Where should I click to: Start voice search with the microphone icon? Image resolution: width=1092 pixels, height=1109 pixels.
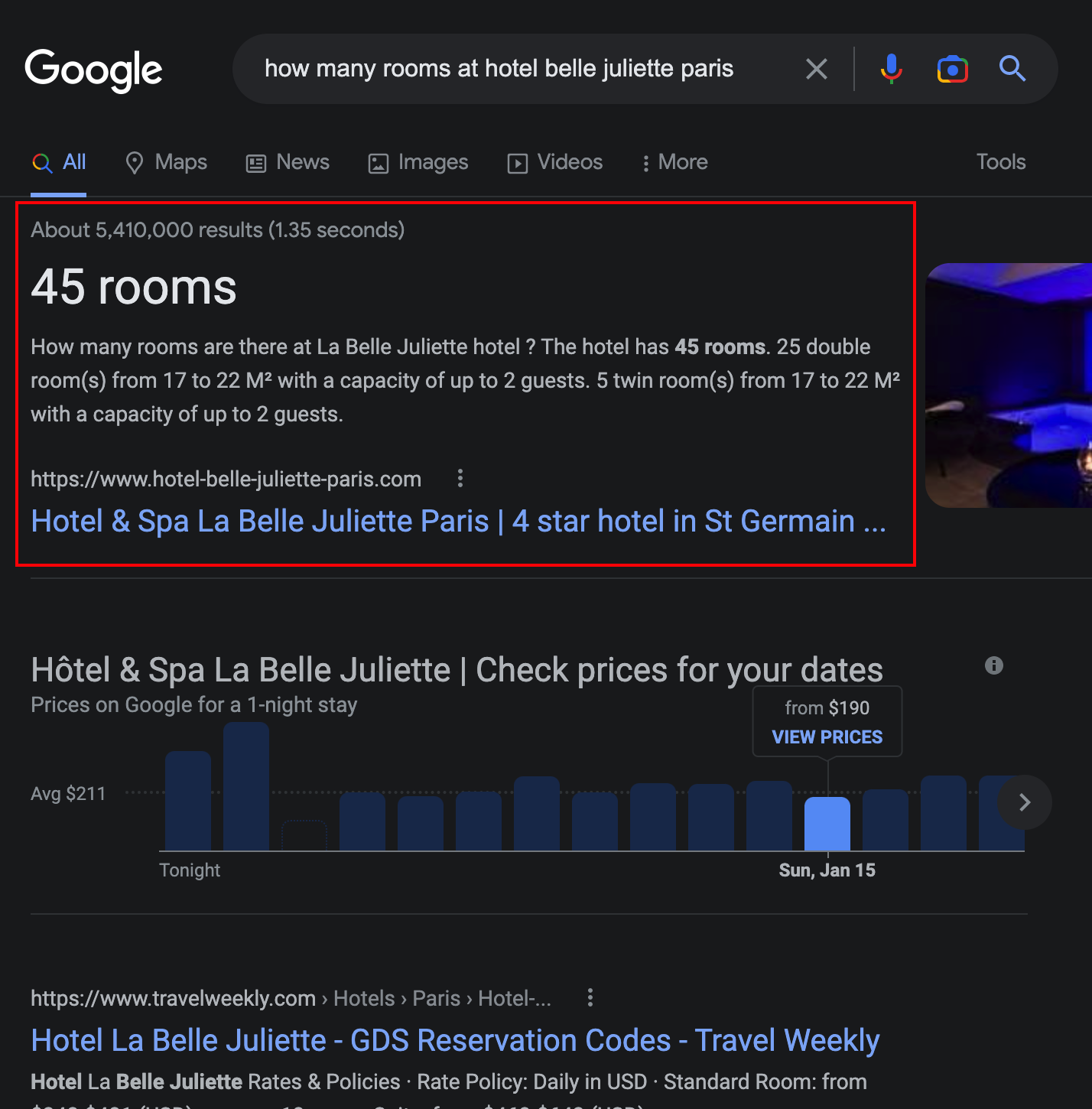(891, 69)
